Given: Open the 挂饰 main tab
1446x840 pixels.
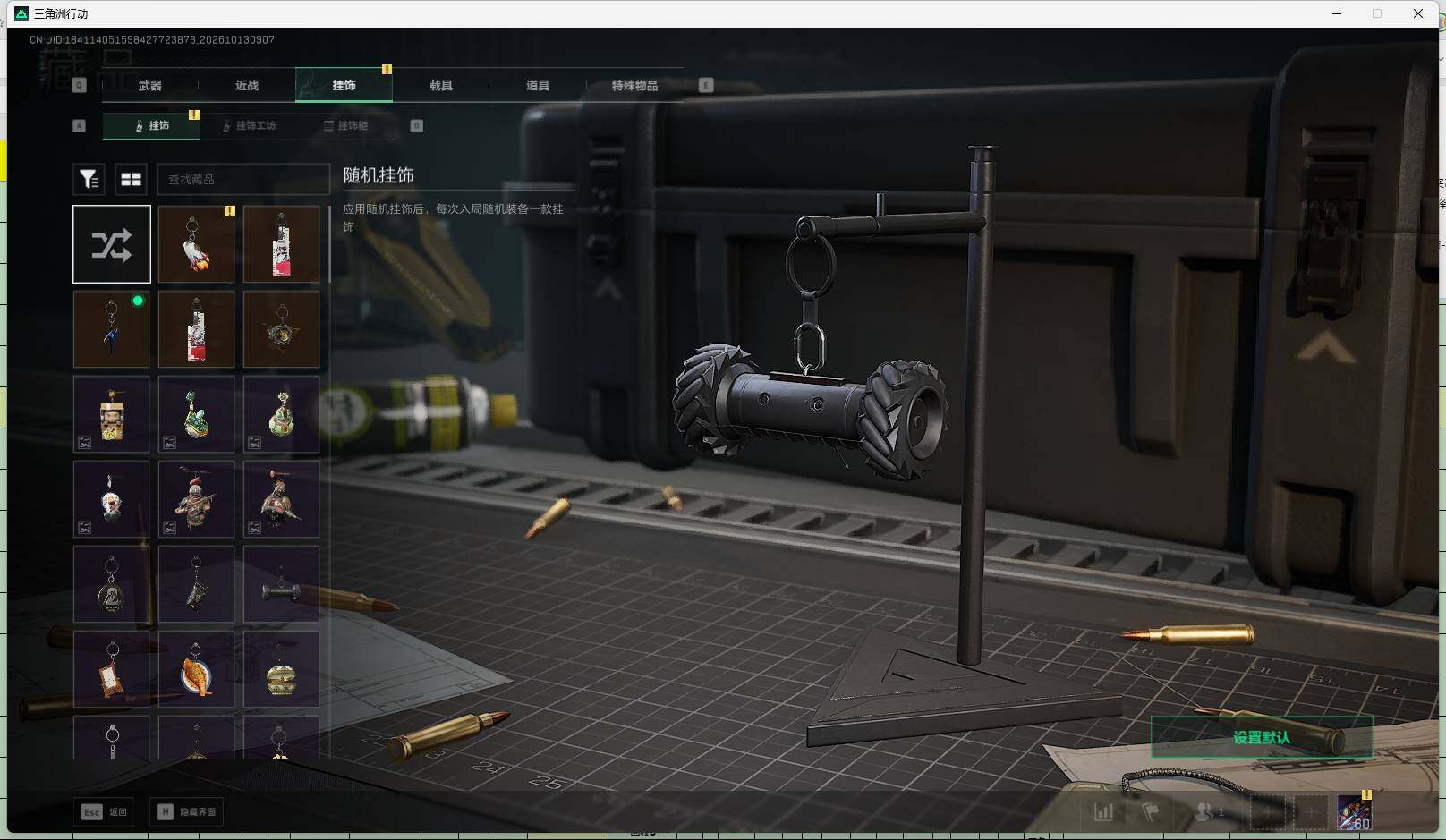Looking at the screenshot, I should pyautogui.click(x=344, y=86).
